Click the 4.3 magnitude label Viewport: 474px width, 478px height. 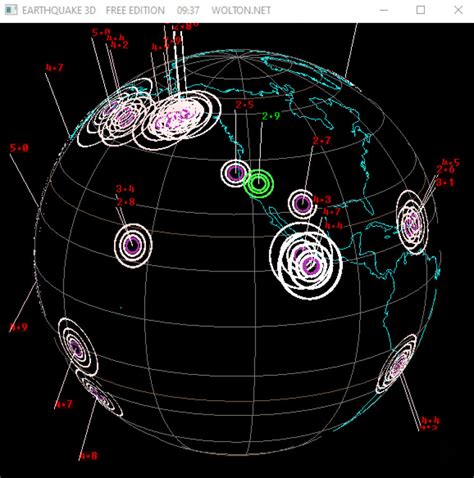pyautogui.click(x=322, y=200)
